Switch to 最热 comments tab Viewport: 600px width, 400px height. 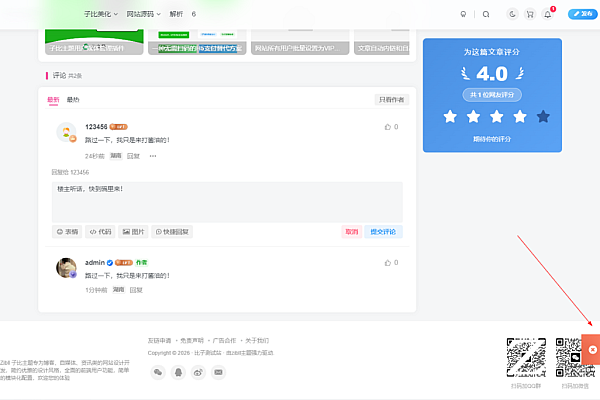pyautogui.click(x=73, y=100)
